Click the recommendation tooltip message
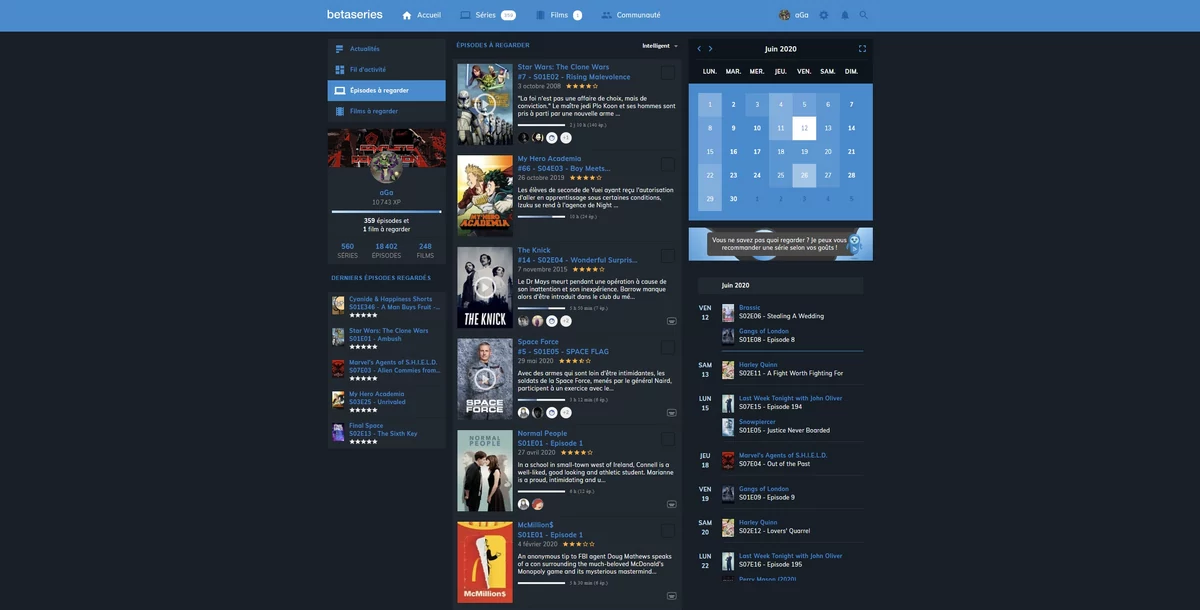1200x610 pixels. (779, 244)
